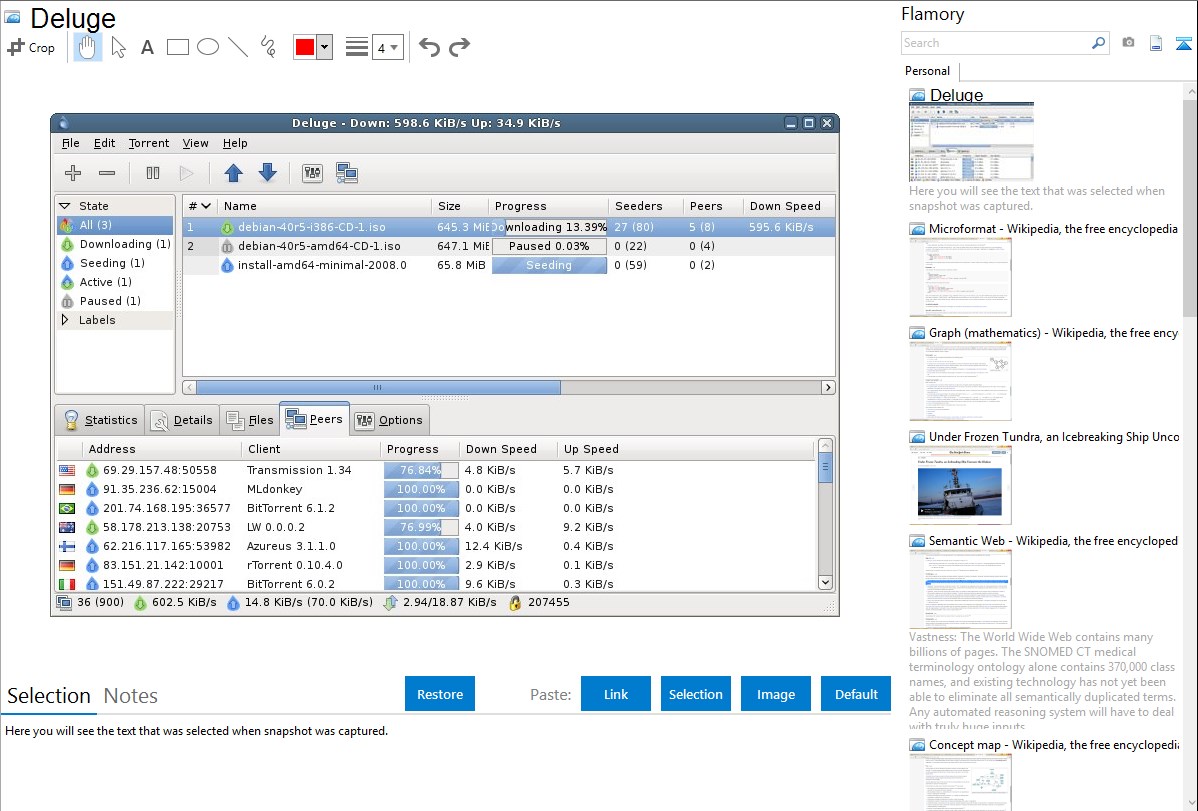Open the Details tab
Screen dimensions: 1198x811
point(182,420)
